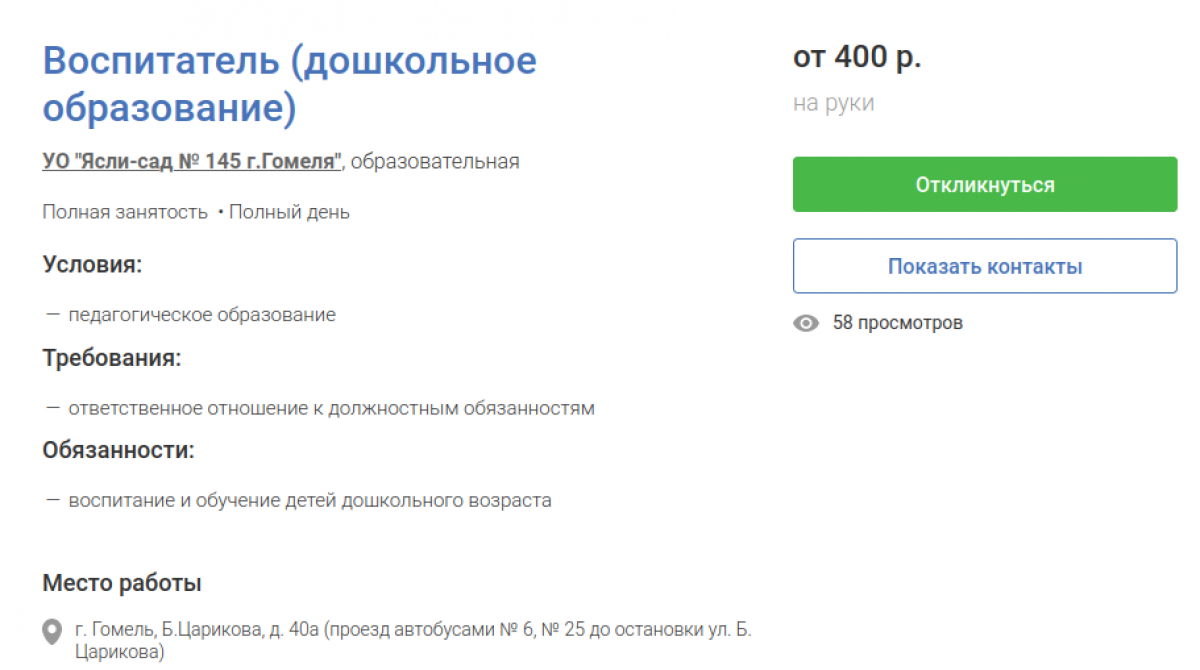Click the Полный день text
Viewport: 1200px width, 670px height.
(289, 212)
